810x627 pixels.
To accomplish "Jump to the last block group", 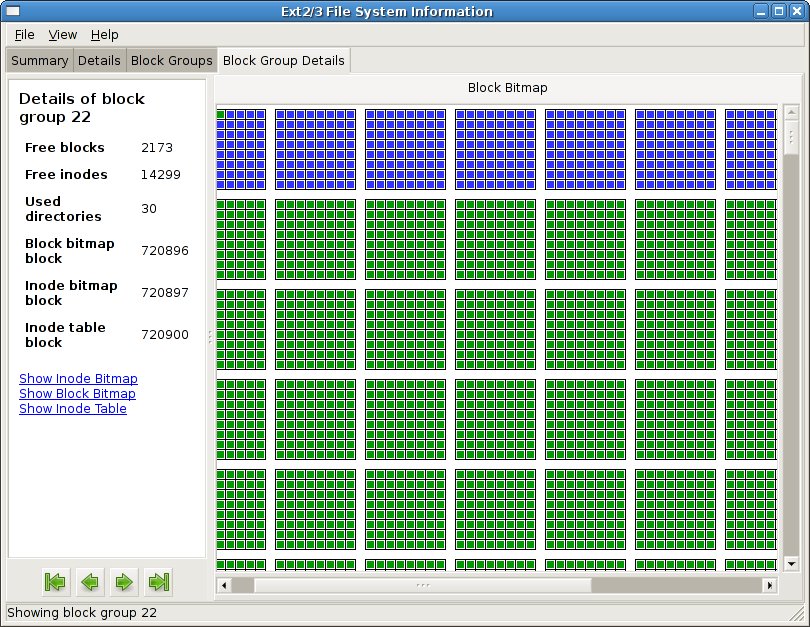I will [158, 581].
